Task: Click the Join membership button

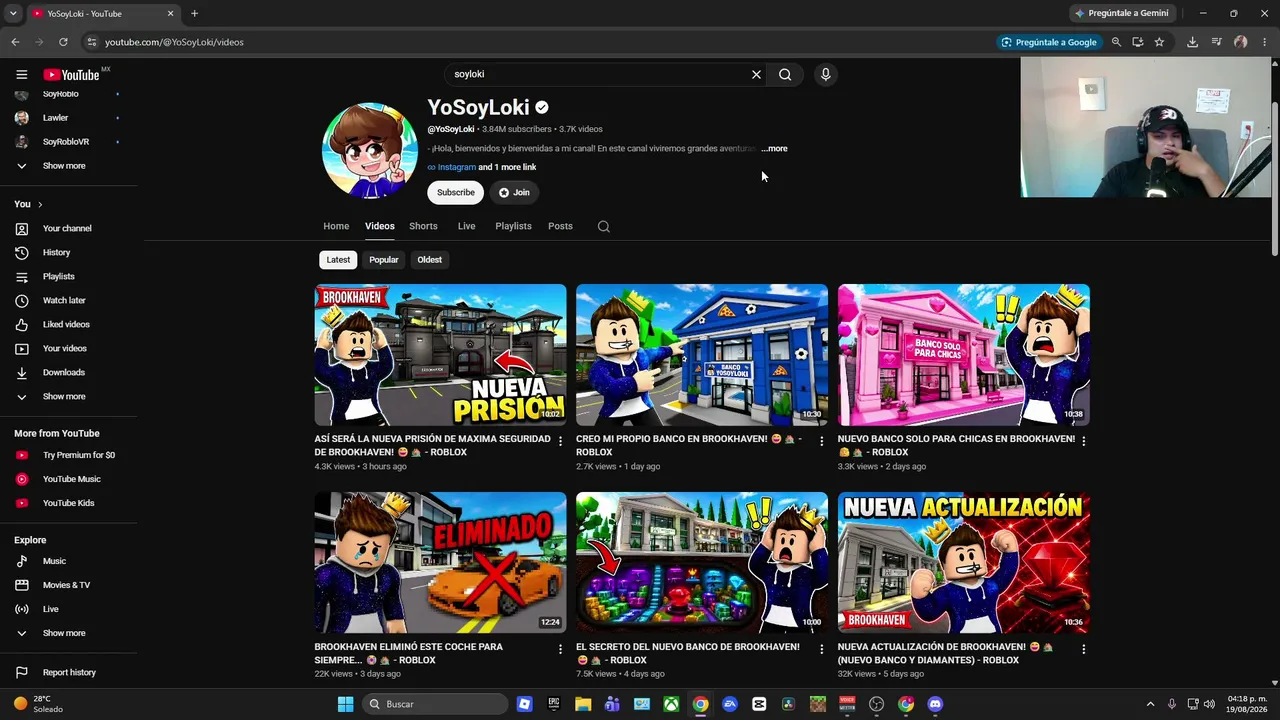Action: click(x=514, y=192)
